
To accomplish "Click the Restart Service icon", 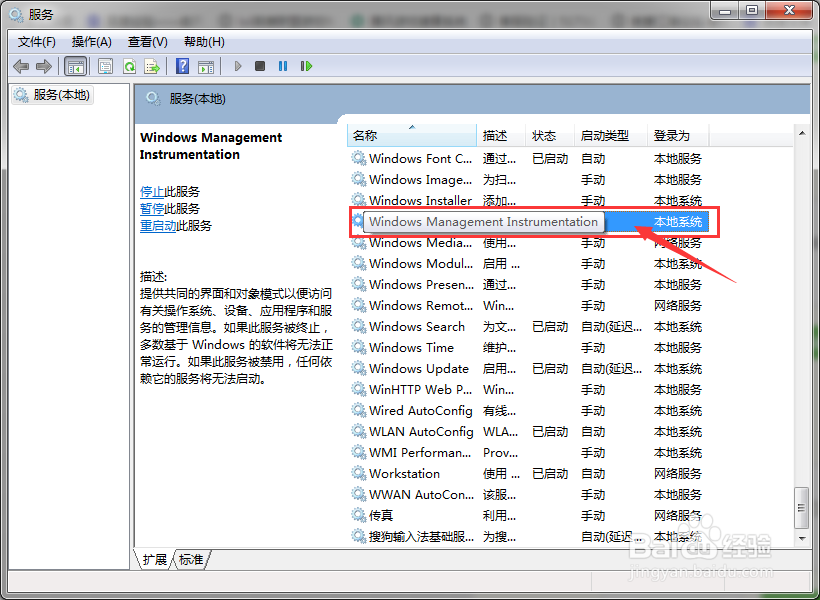I will pos(306,66).
